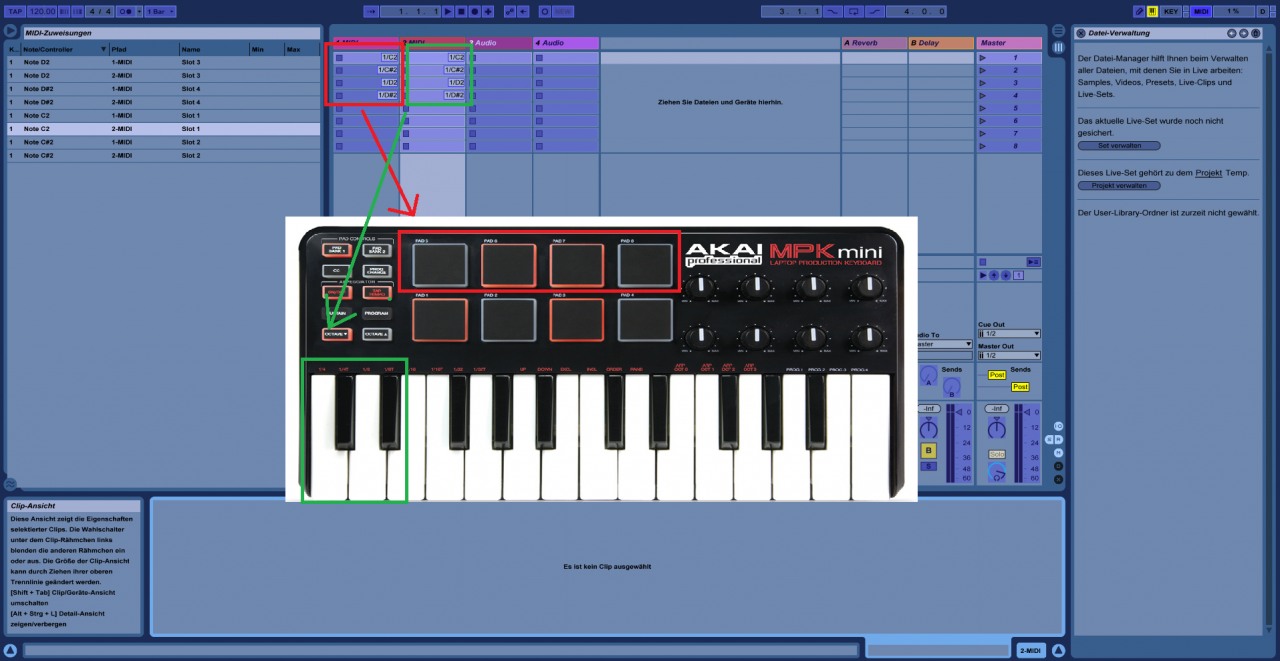The image size is (1280, 661).
Task: Click first 1/C2 clip slot in track 1
Action: (367, 58)
